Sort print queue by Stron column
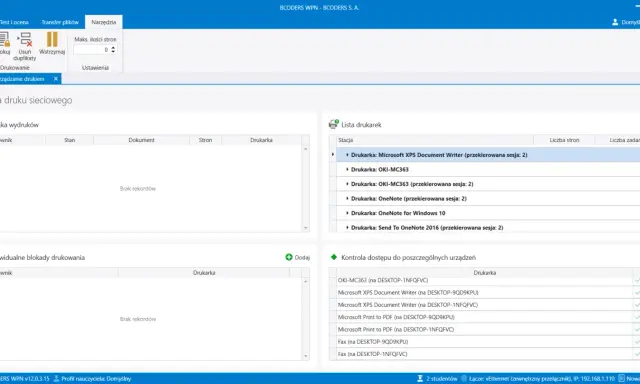The image size is (640, 384). coord(205,140)
